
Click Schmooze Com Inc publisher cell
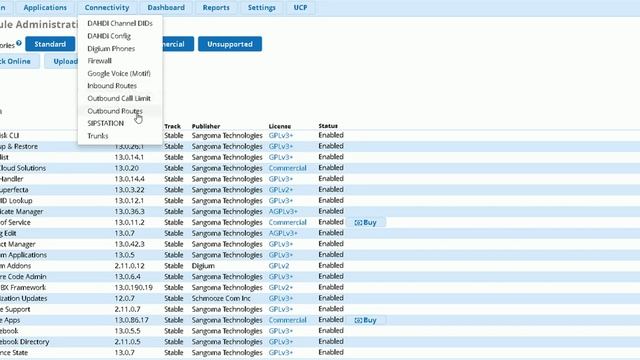click(x=221, y=298)
